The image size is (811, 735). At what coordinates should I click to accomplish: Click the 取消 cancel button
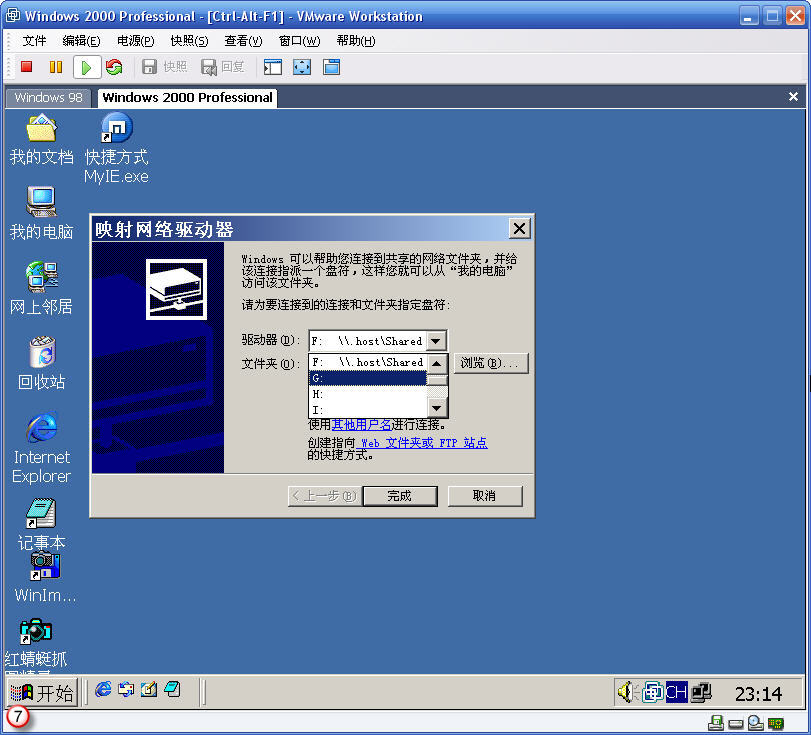[x=485, y=496]
